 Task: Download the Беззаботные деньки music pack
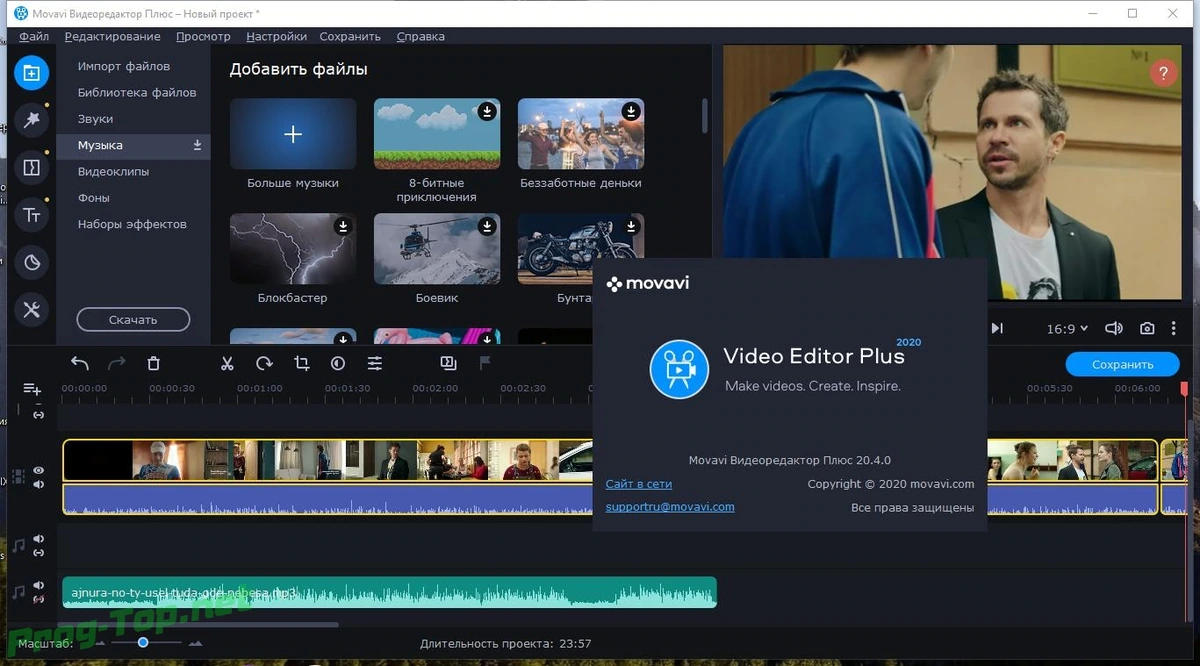click(631, 111)
